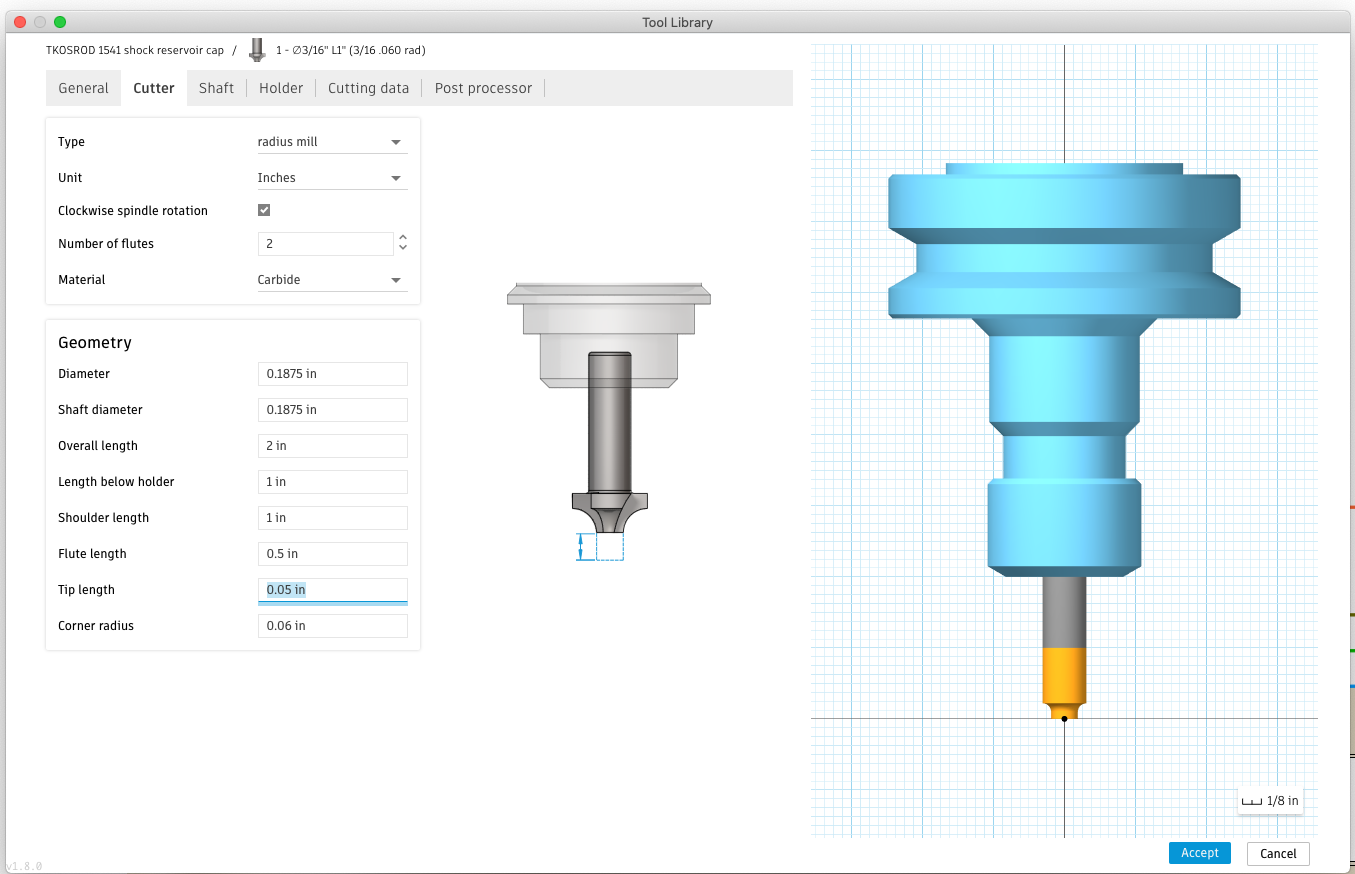Select the Cutter tab
1355x874 pixels.
tap(153, 87)
